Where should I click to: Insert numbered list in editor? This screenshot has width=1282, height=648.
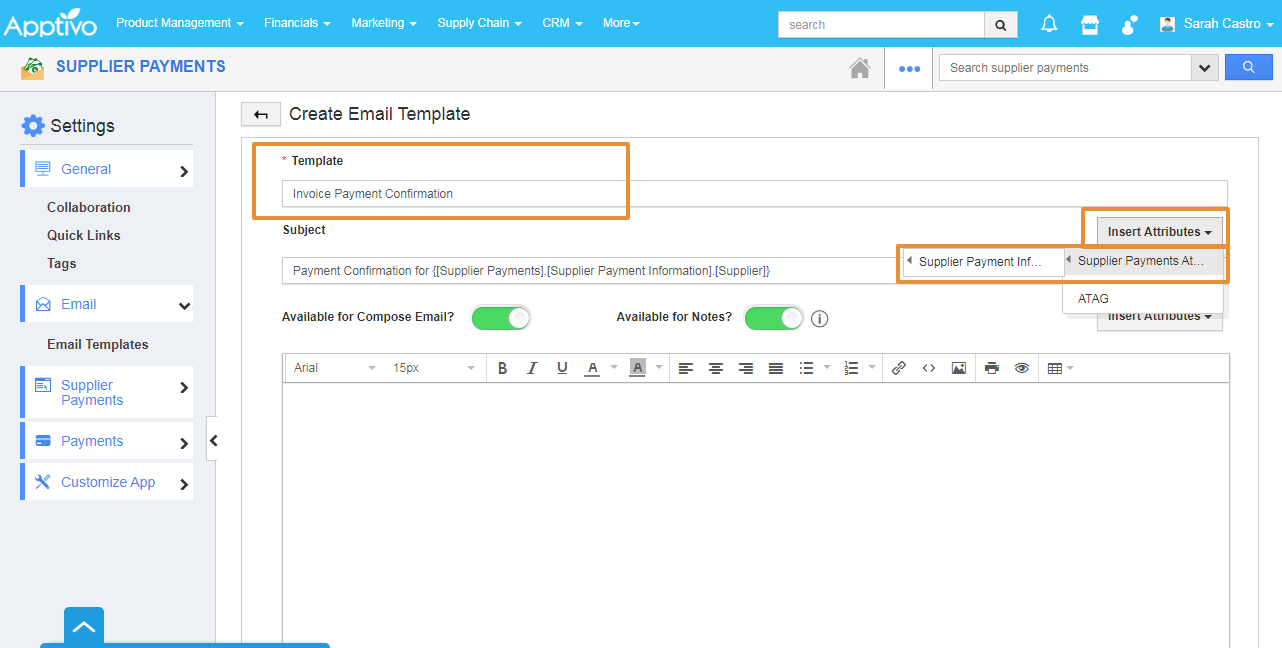click(x=851, y=368)
